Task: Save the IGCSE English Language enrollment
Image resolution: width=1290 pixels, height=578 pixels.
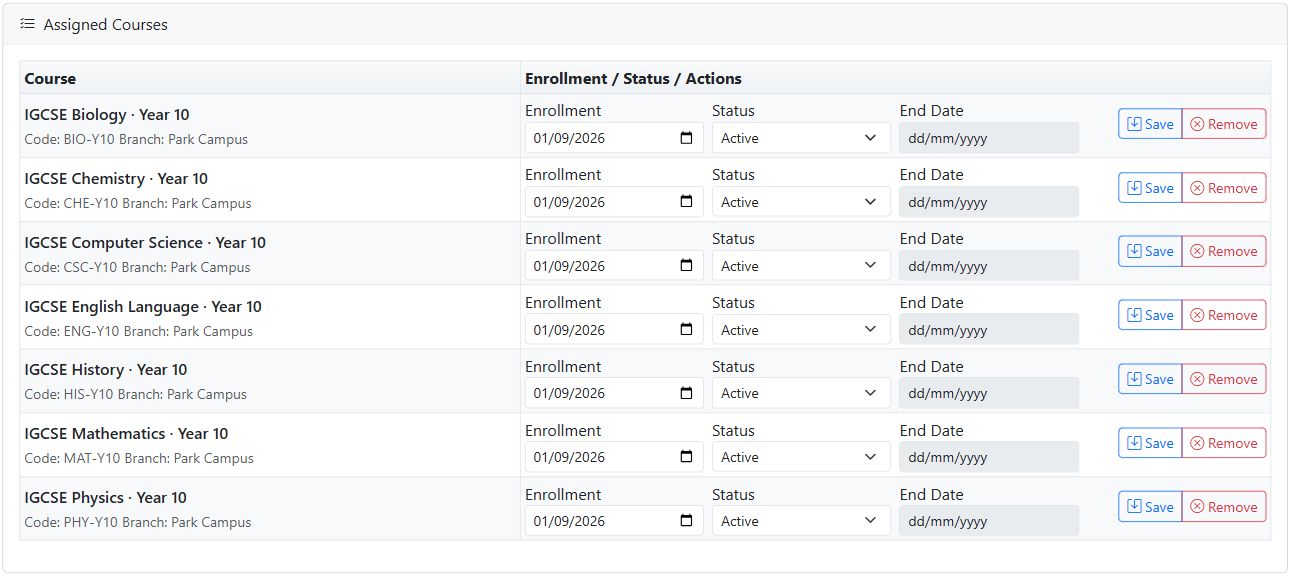Action: tap(1150, 315)
